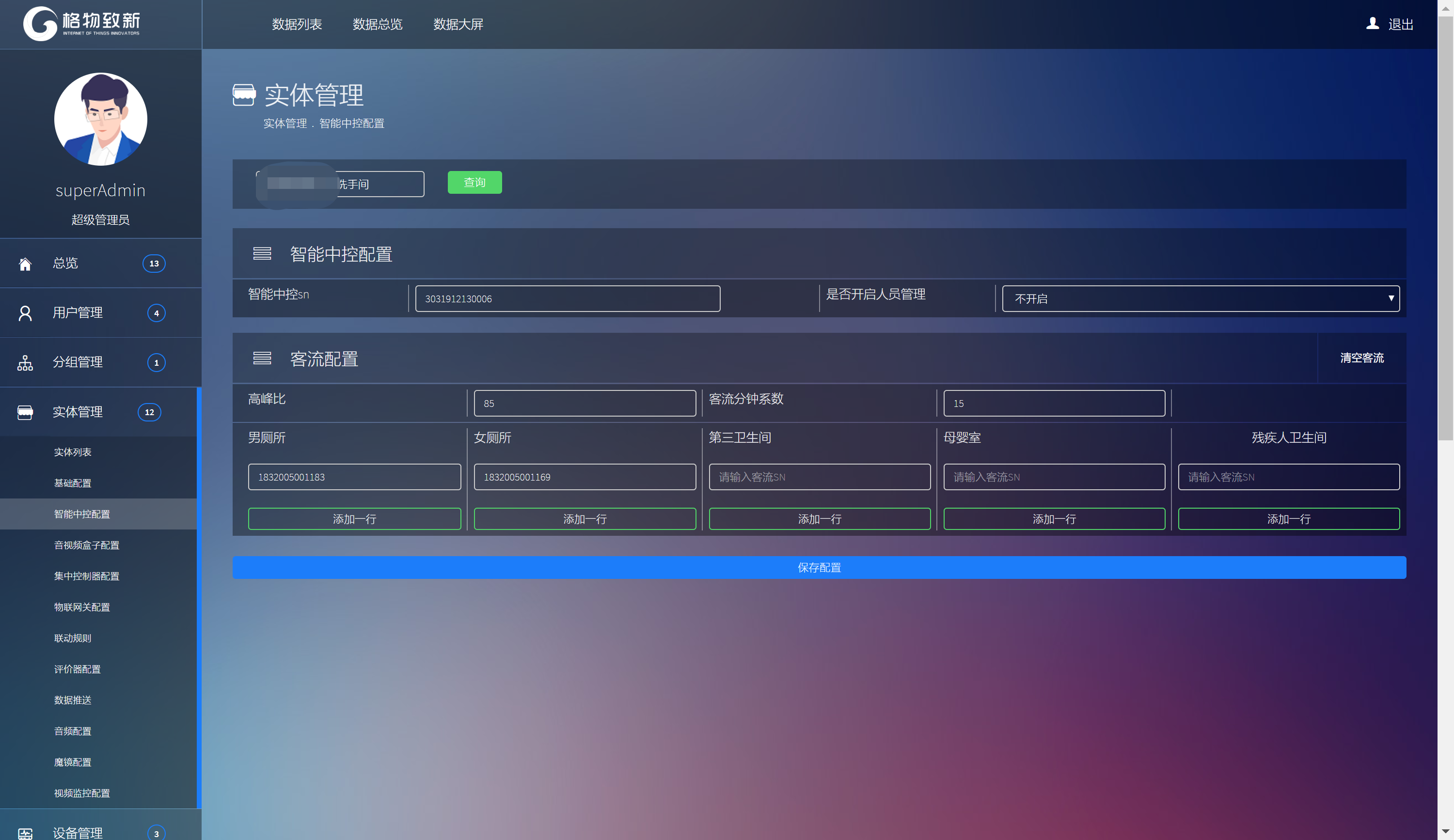Open the 数据大屏 top menu item
The width and height of the screenshot is (1454, 840).
pos(458,24)
